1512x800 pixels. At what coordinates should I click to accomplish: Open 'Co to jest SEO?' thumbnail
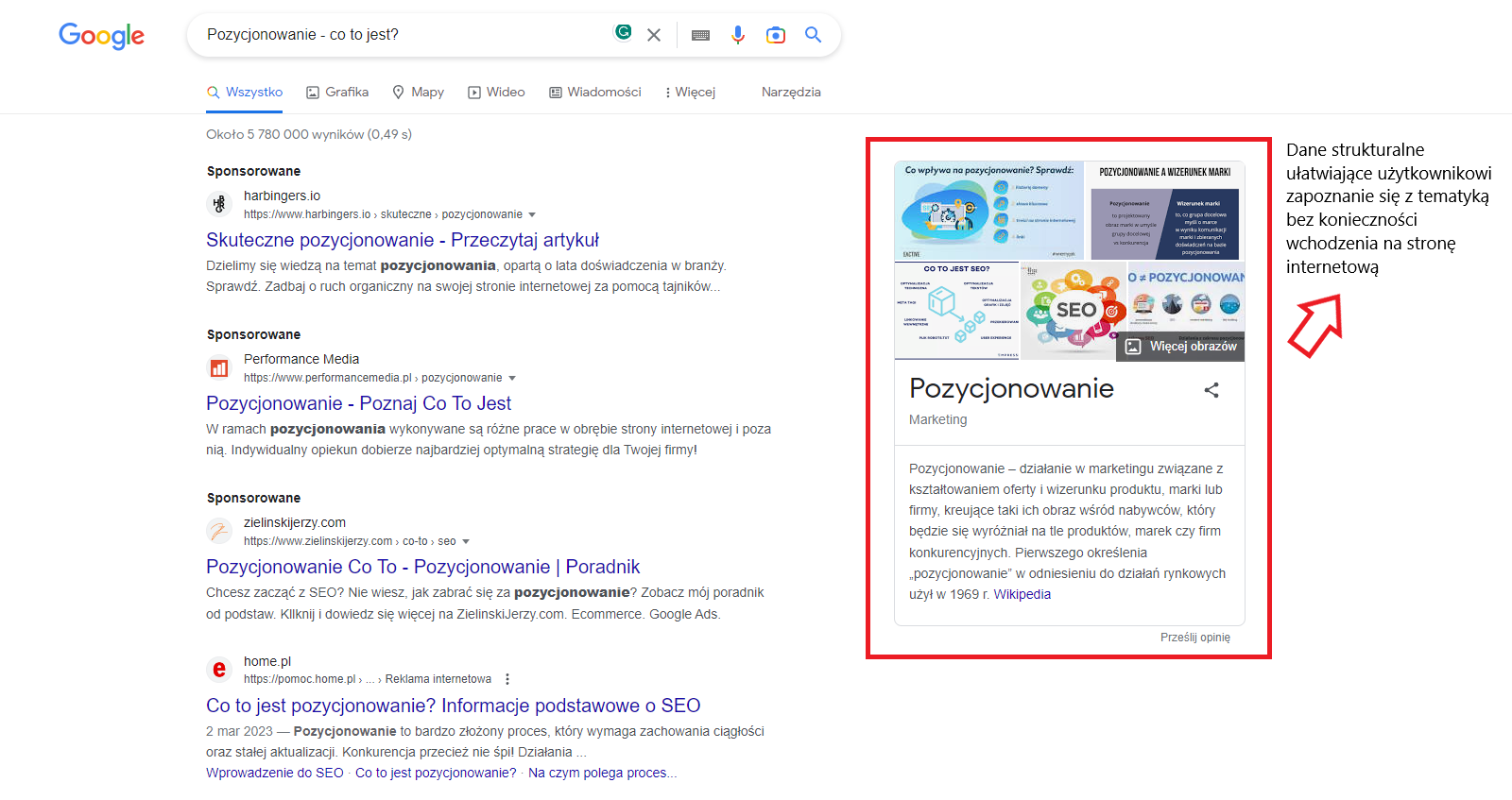(x=956, y=311)
